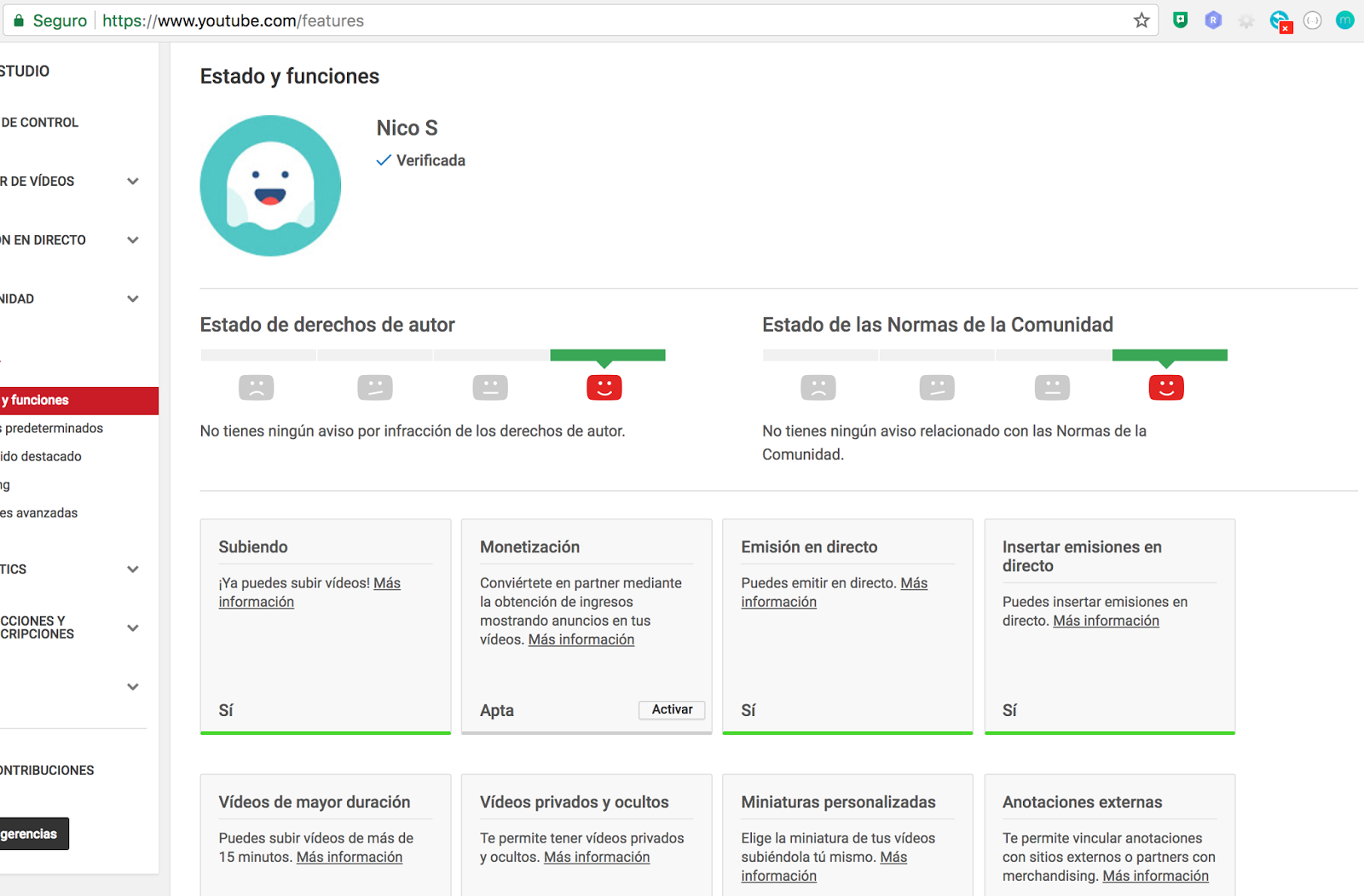Open the globe extension with red X badge
Screen dimensions: 1364x896
(1280, 21)
